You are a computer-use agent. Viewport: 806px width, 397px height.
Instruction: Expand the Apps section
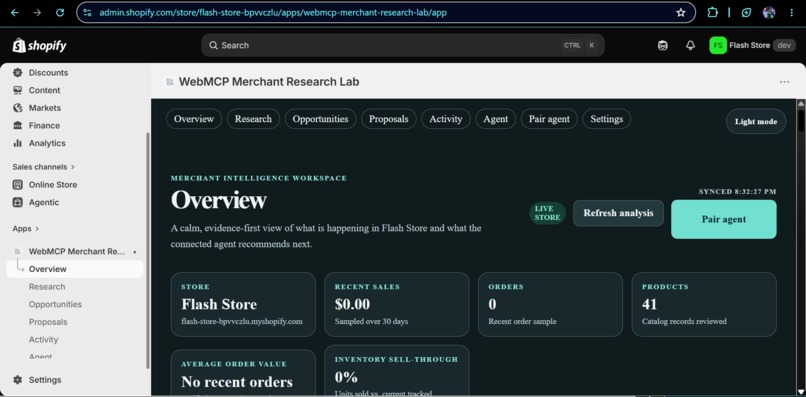[x=26, y=228]
